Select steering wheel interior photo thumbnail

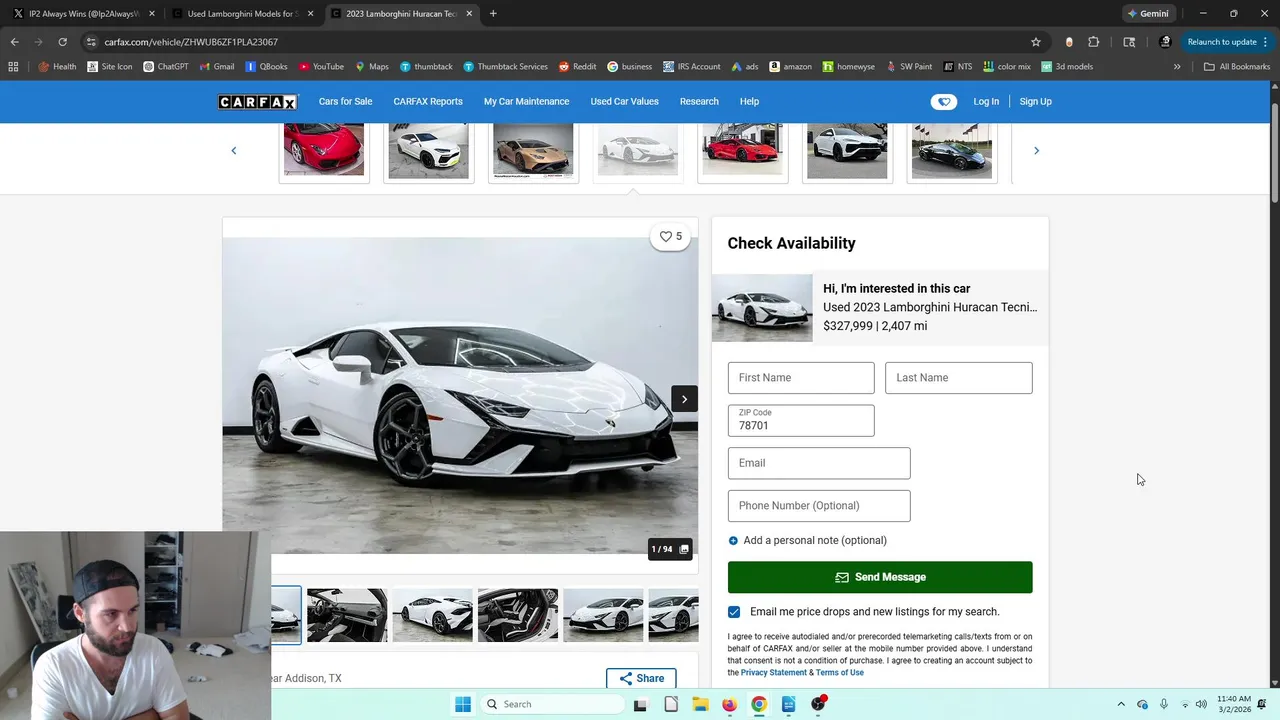click(347, 615)
